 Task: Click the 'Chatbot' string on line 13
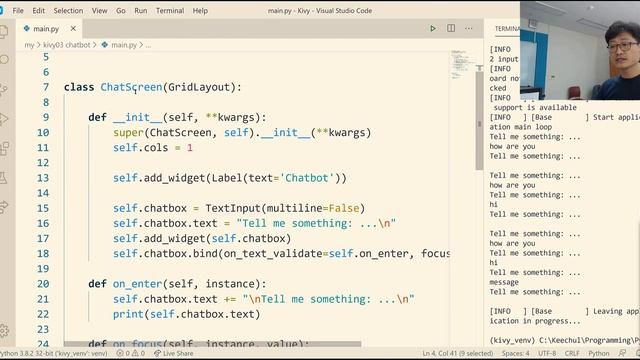point(307,178)
